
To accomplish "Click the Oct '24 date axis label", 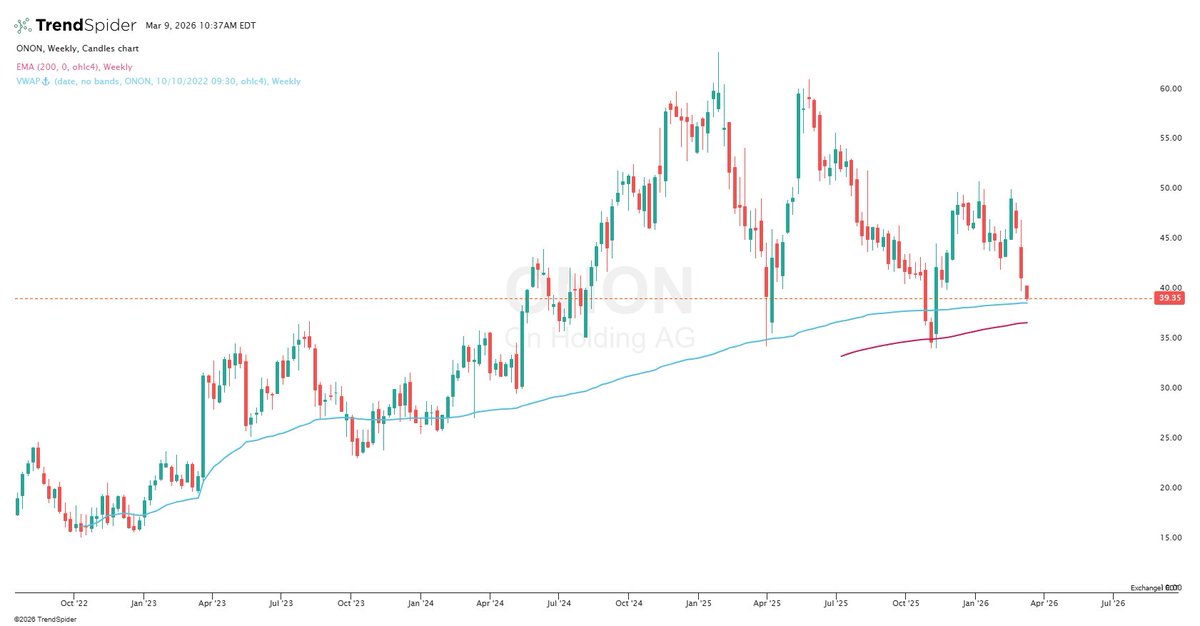I will [629, 604].
